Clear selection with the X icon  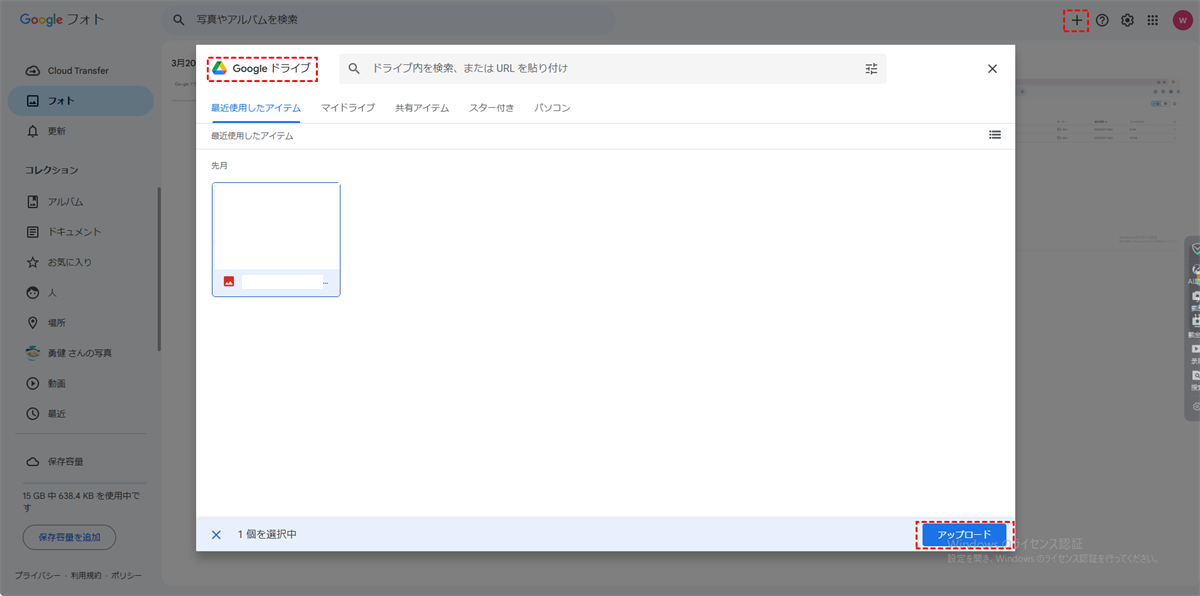coord(216,535)
